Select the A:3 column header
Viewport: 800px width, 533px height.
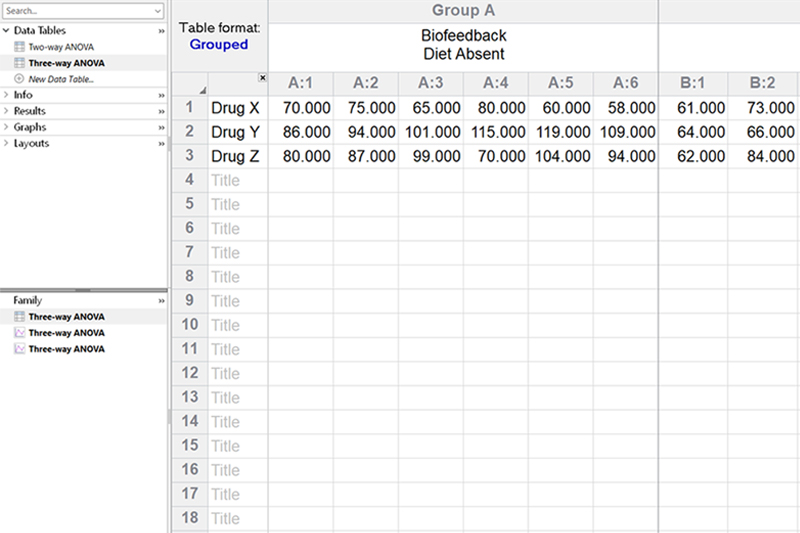tap(430, 83)
